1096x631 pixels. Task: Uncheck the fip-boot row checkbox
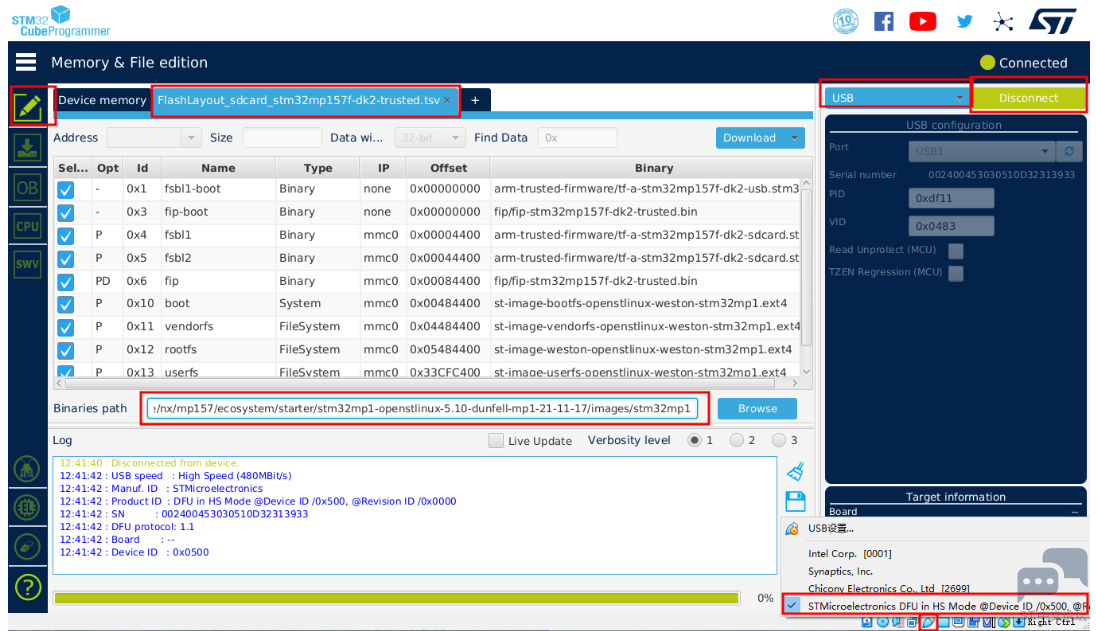click(x=66, y=212)
